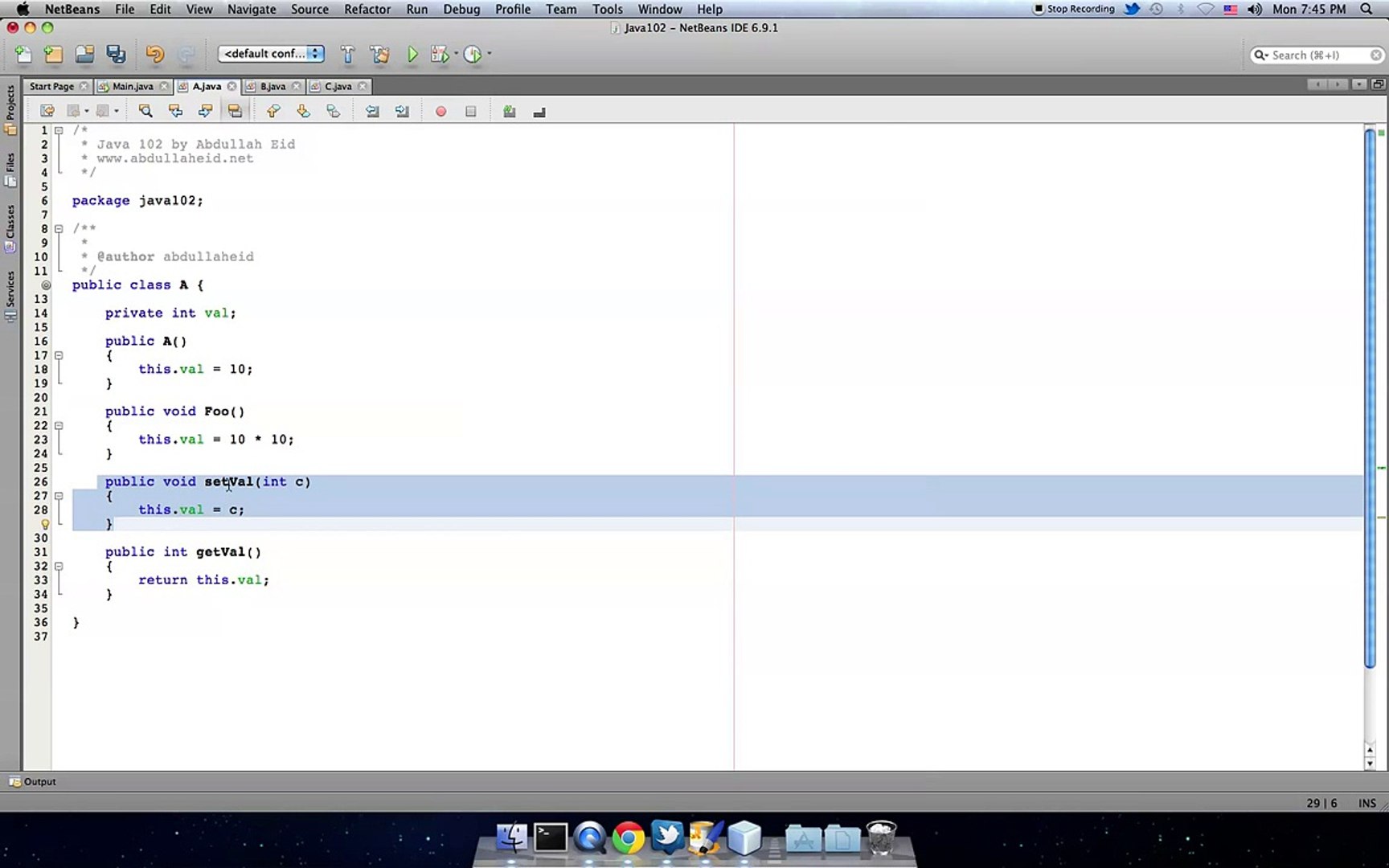Open the Twitter app in the Dock
The image size is (1389, 868).
(667, 837)
